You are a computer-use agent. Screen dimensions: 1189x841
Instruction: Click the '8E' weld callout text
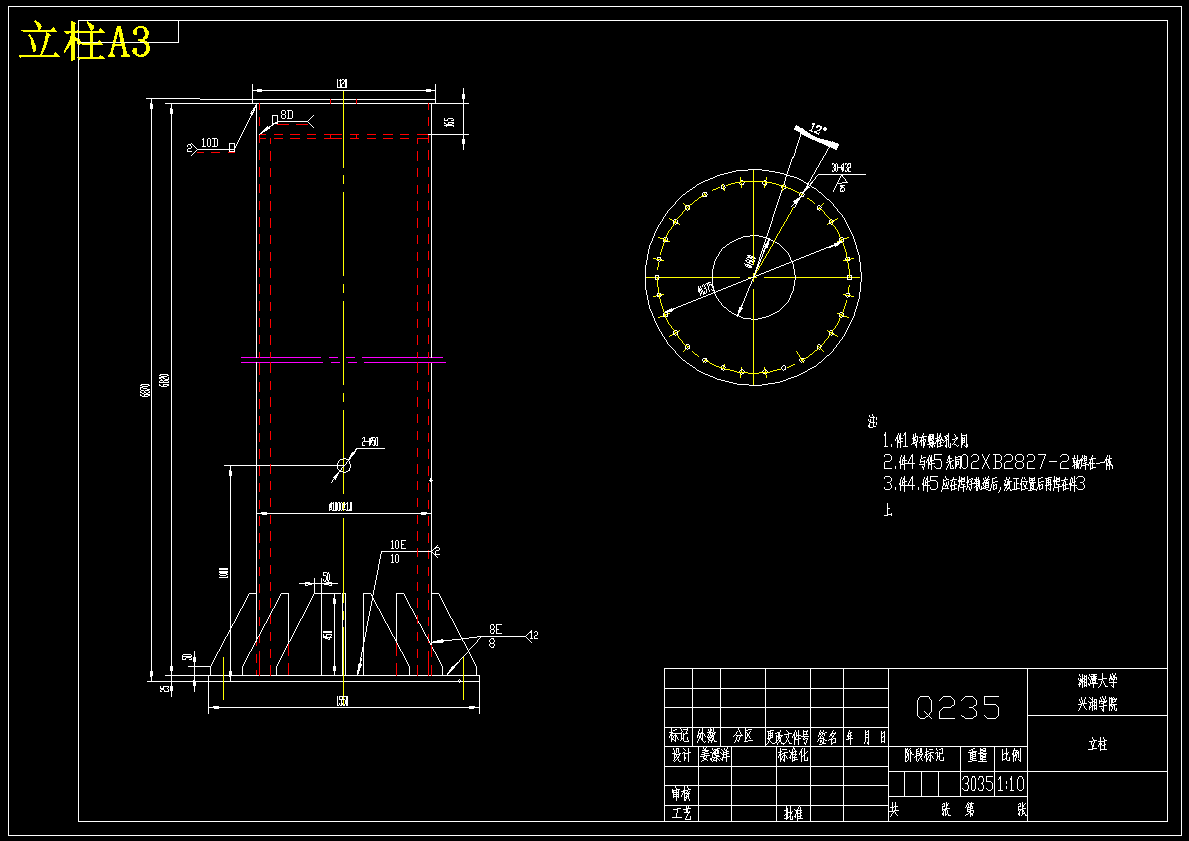pos(495,629)
